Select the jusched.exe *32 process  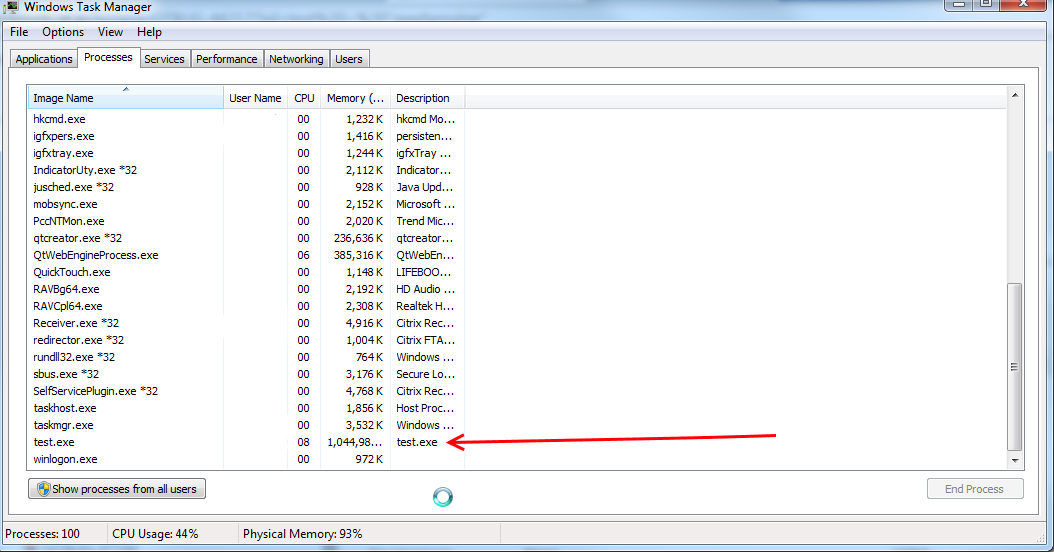[x=73, y=187]
